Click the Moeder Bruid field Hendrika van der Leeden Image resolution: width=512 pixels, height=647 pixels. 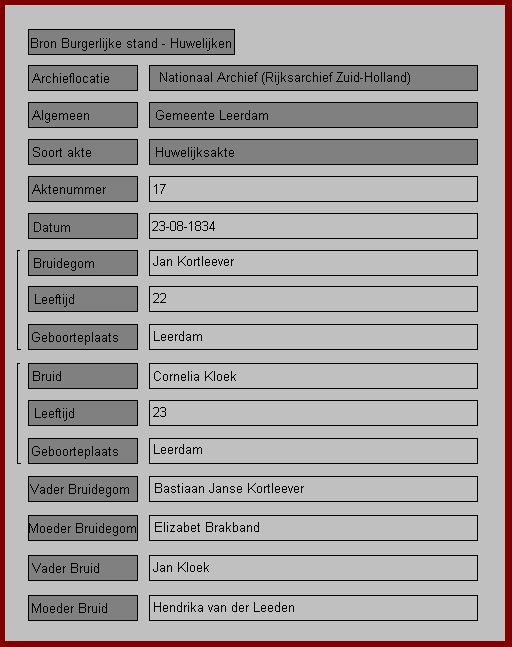(x=313, y=608)
